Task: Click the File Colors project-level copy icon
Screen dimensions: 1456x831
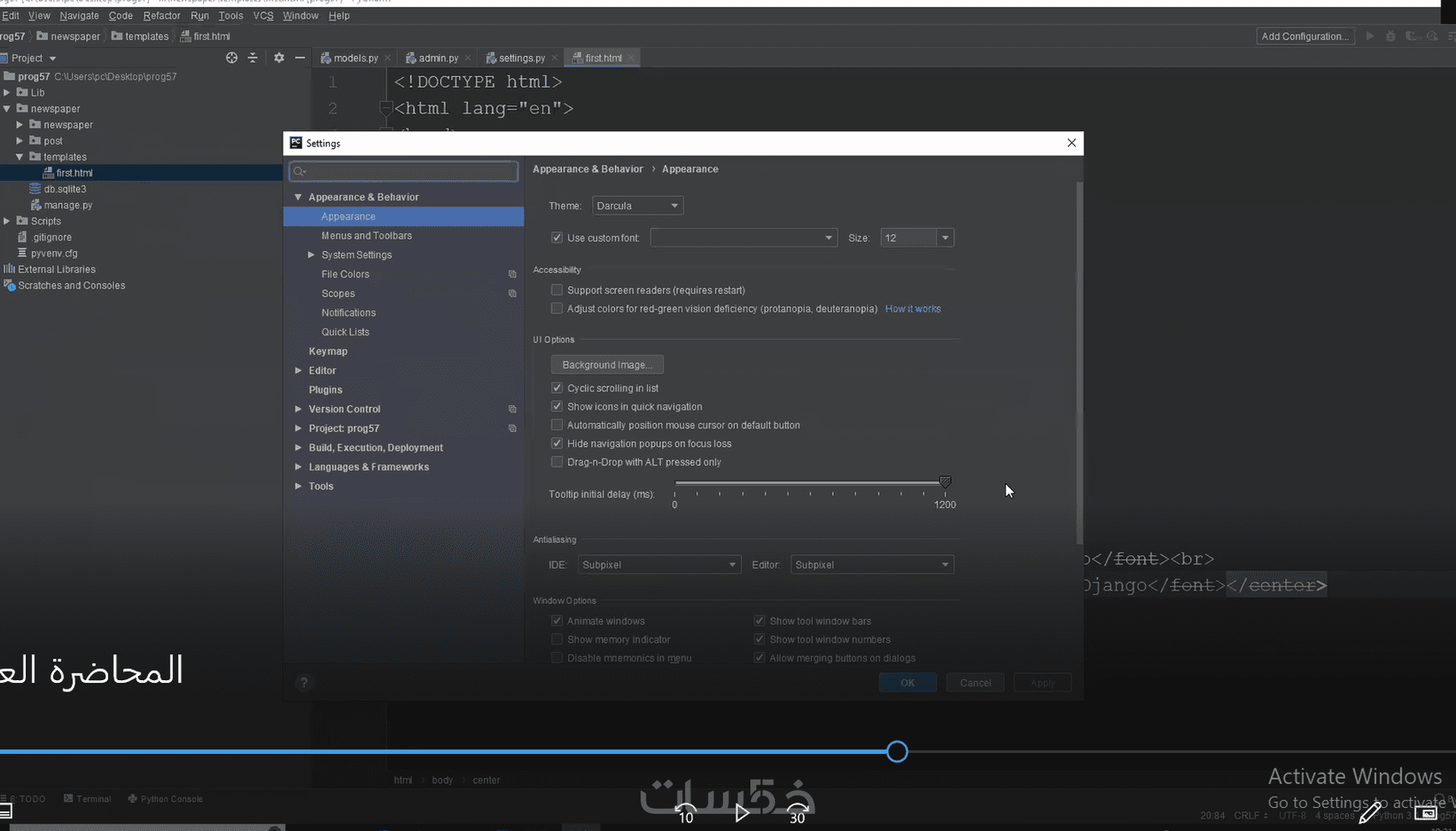Action: (512, 274)
